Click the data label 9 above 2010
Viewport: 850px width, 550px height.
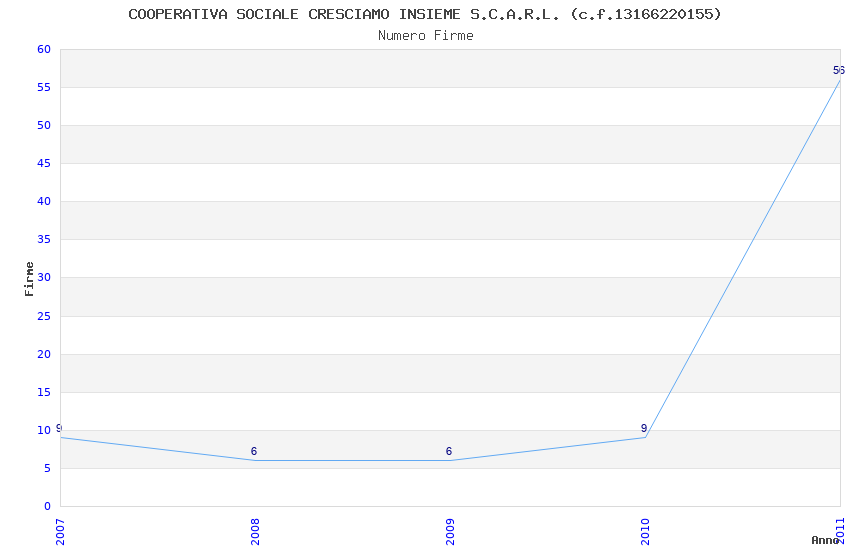[644, 428]
